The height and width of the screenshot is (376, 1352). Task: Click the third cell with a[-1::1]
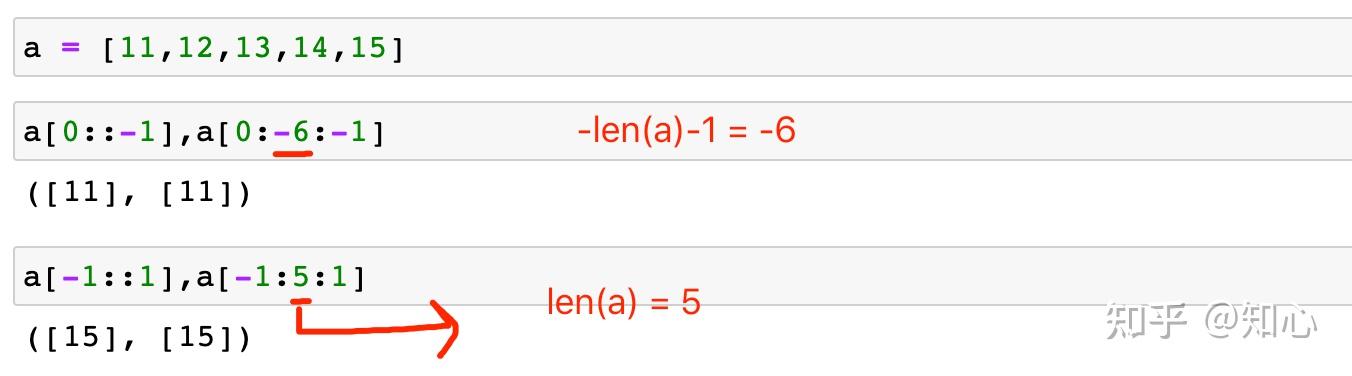682,276
